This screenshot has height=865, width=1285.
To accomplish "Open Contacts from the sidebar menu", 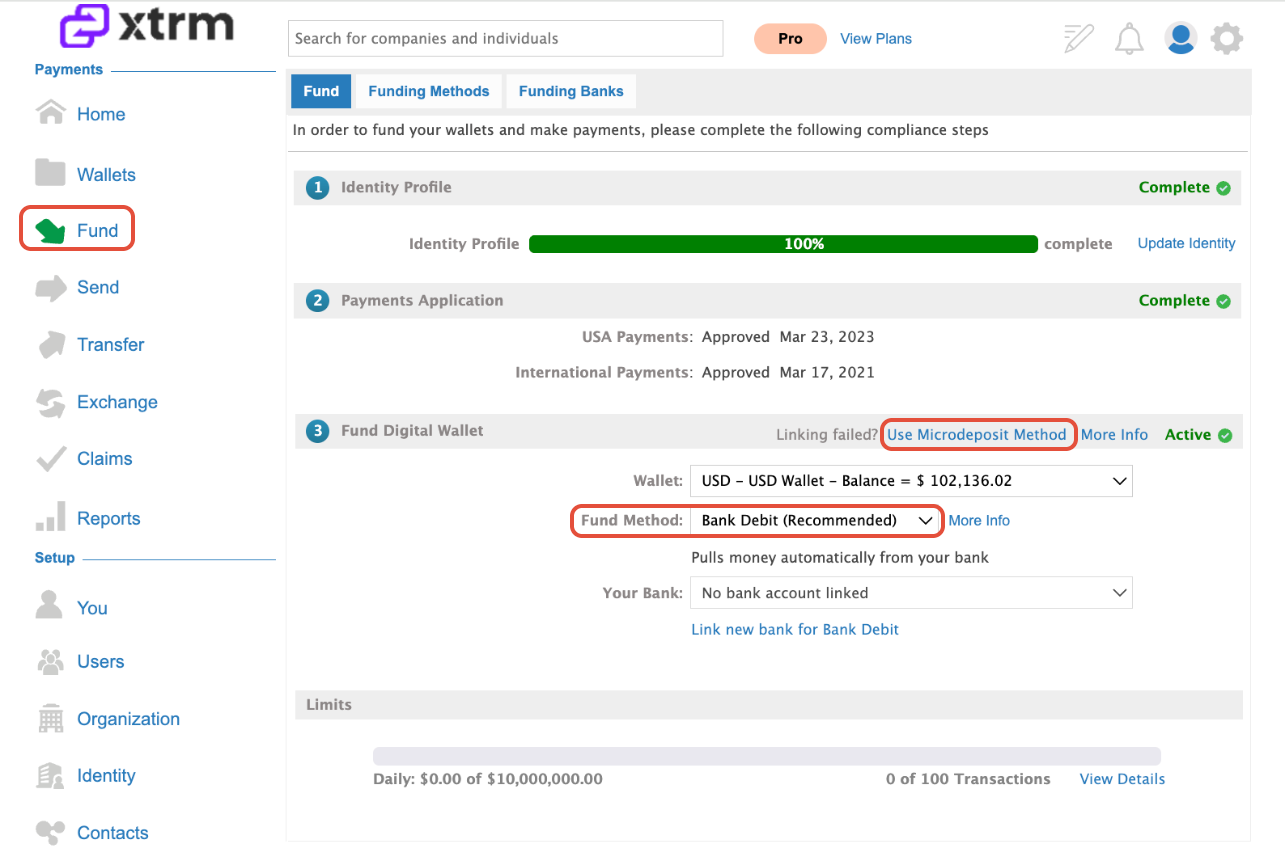I will click(113, 833).
